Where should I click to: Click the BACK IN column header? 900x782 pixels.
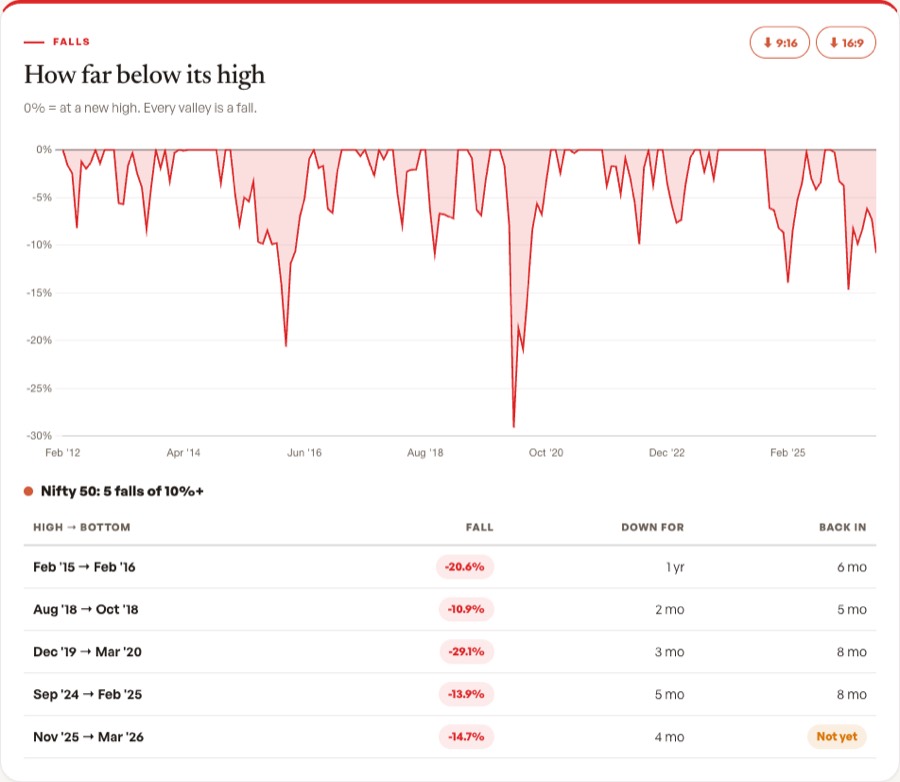click(x=843, y=527)
